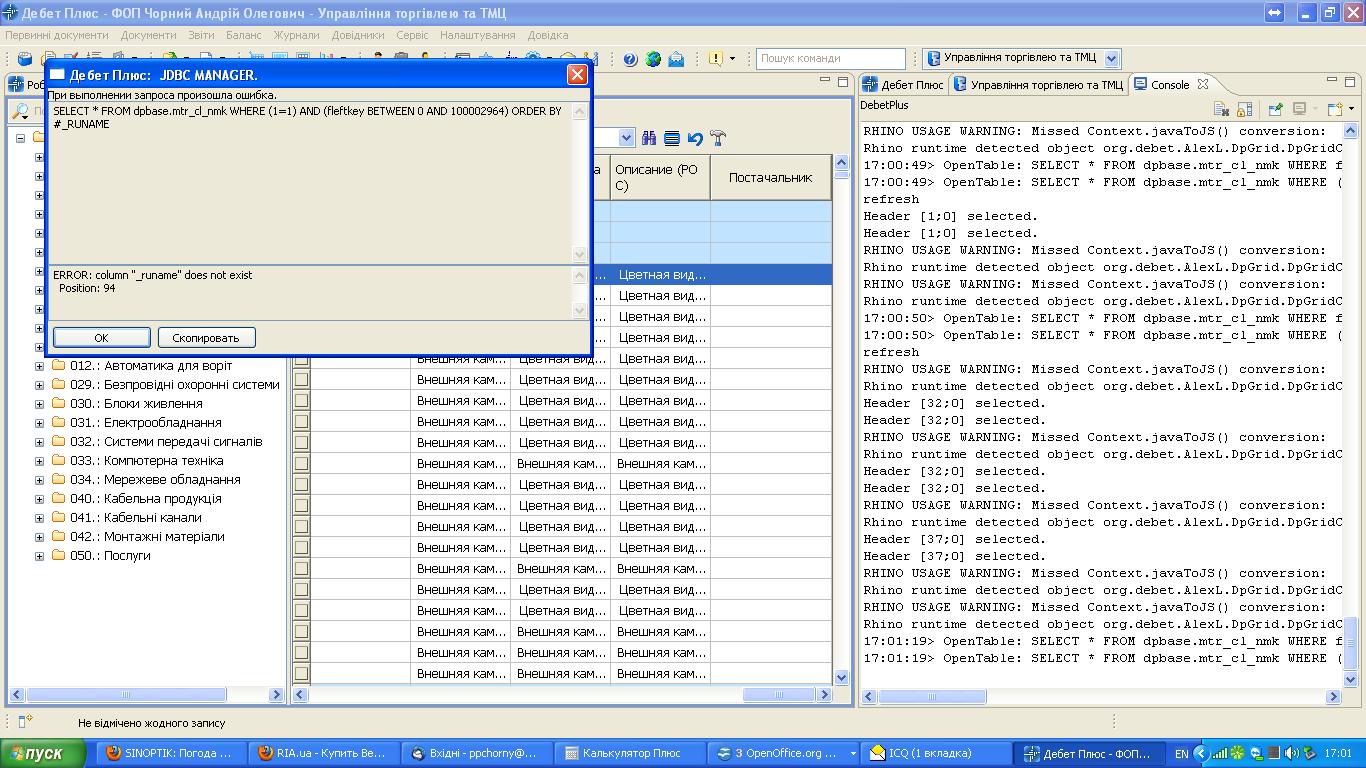Click the status bar icon at bottom left

[x=26, y=721]
